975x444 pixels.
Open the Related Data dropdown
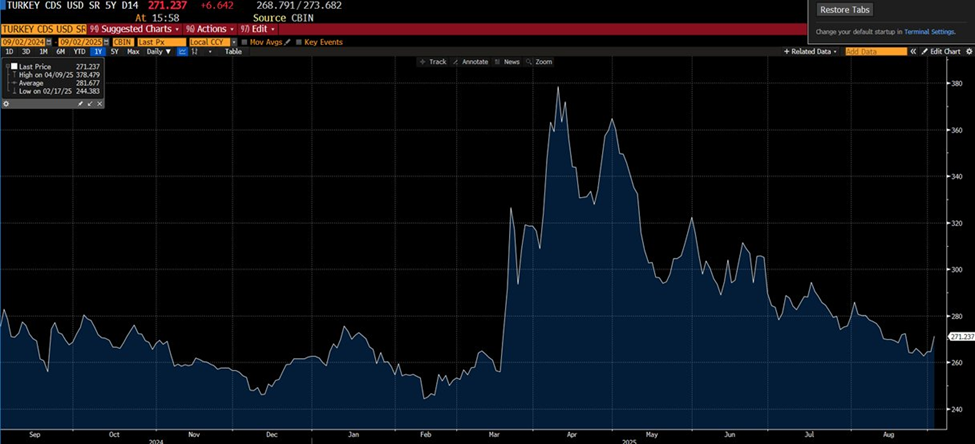[812, 51]
